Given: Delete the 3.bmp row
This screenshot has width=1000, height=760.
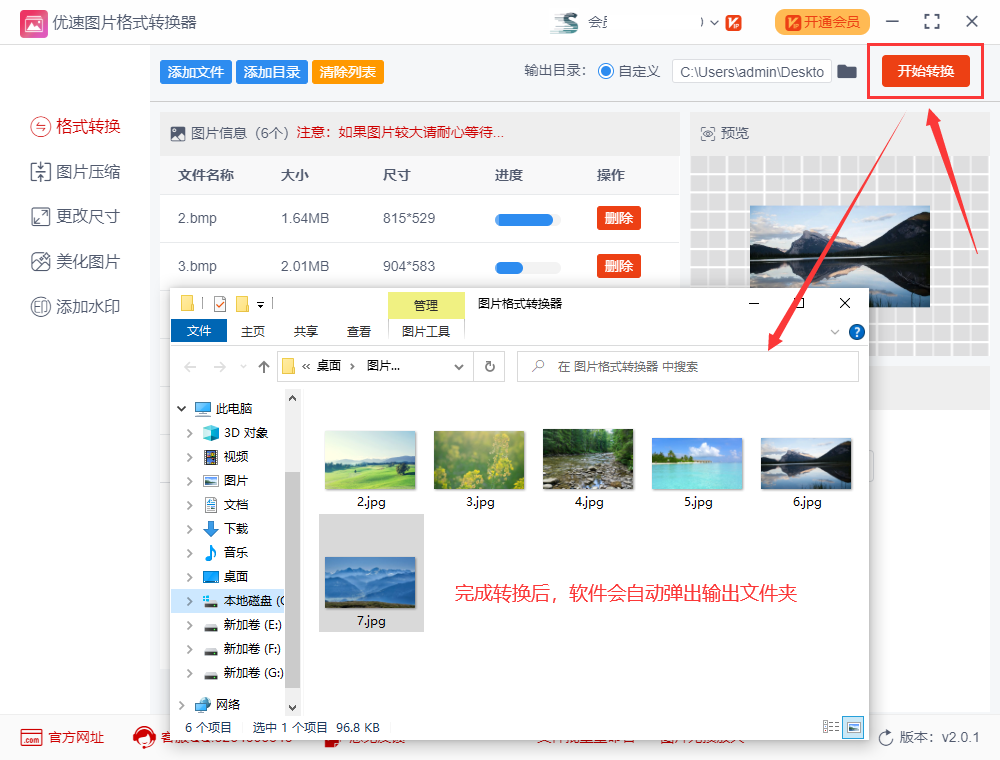Looking at the screenshot, I should point(619,266).
